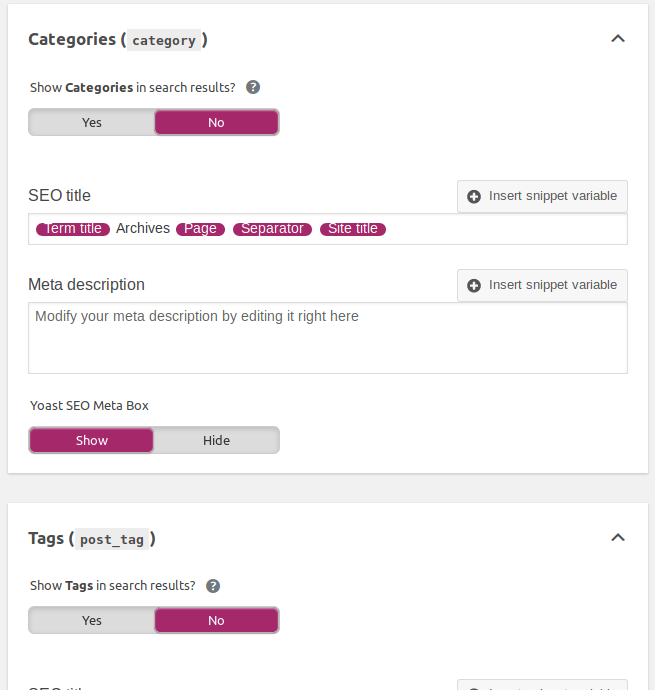
Task: Set Tags in search results to No
Action: tap(217, 620)
